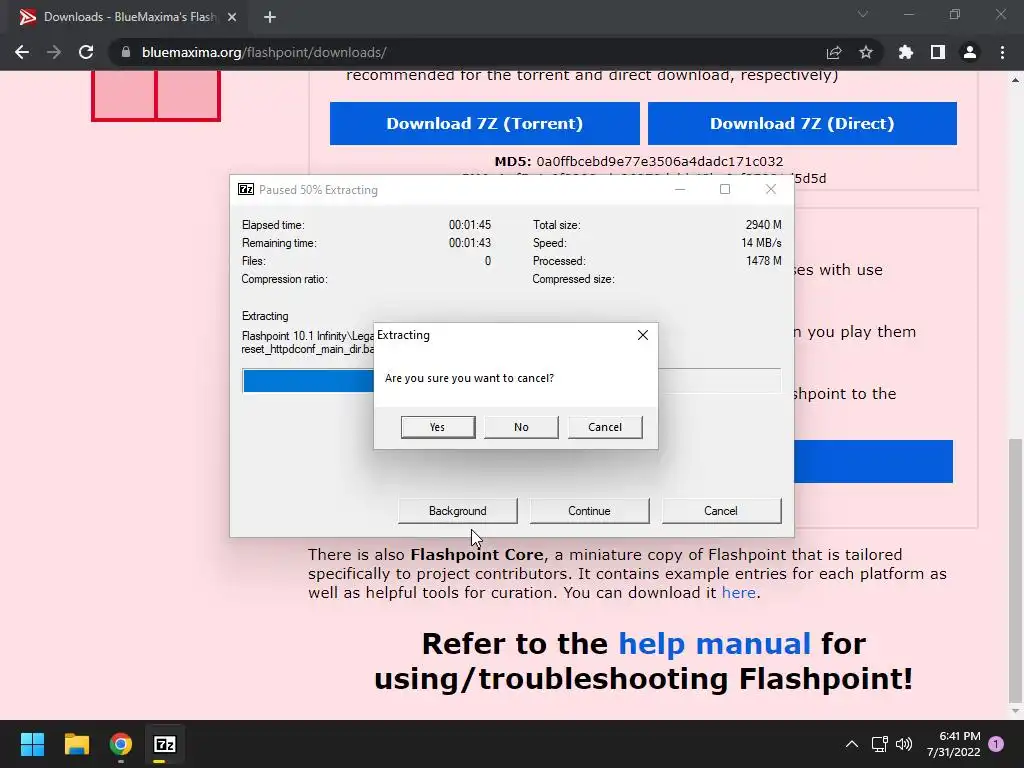
Task: Open notification badge in taskbar
Action: [996, 744]
